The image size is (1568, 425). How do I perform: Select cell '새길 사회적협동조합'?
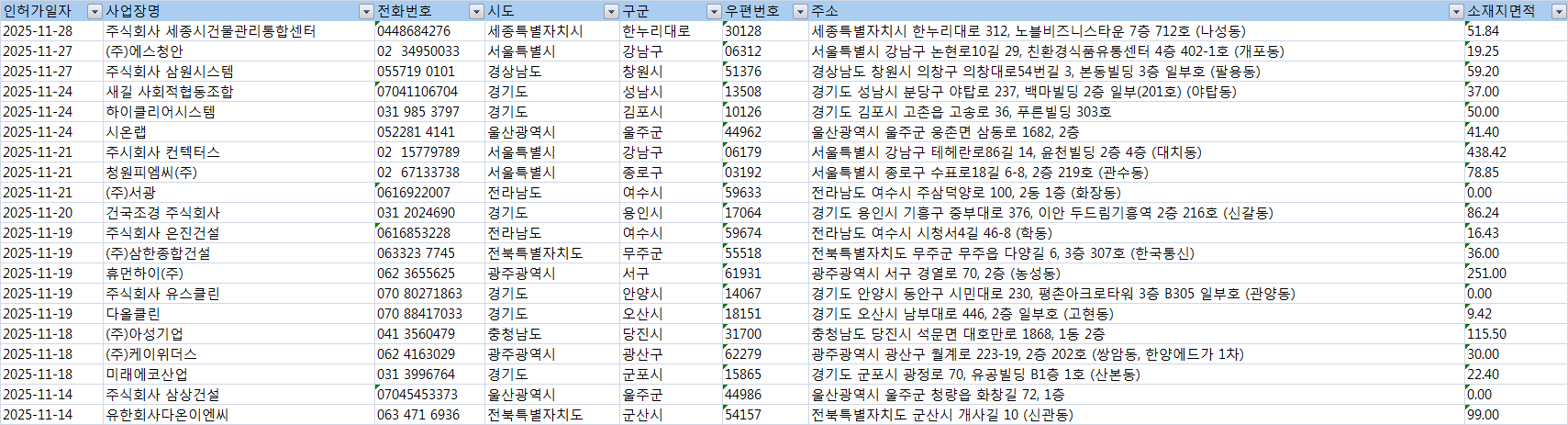click(x=239, y=92)
